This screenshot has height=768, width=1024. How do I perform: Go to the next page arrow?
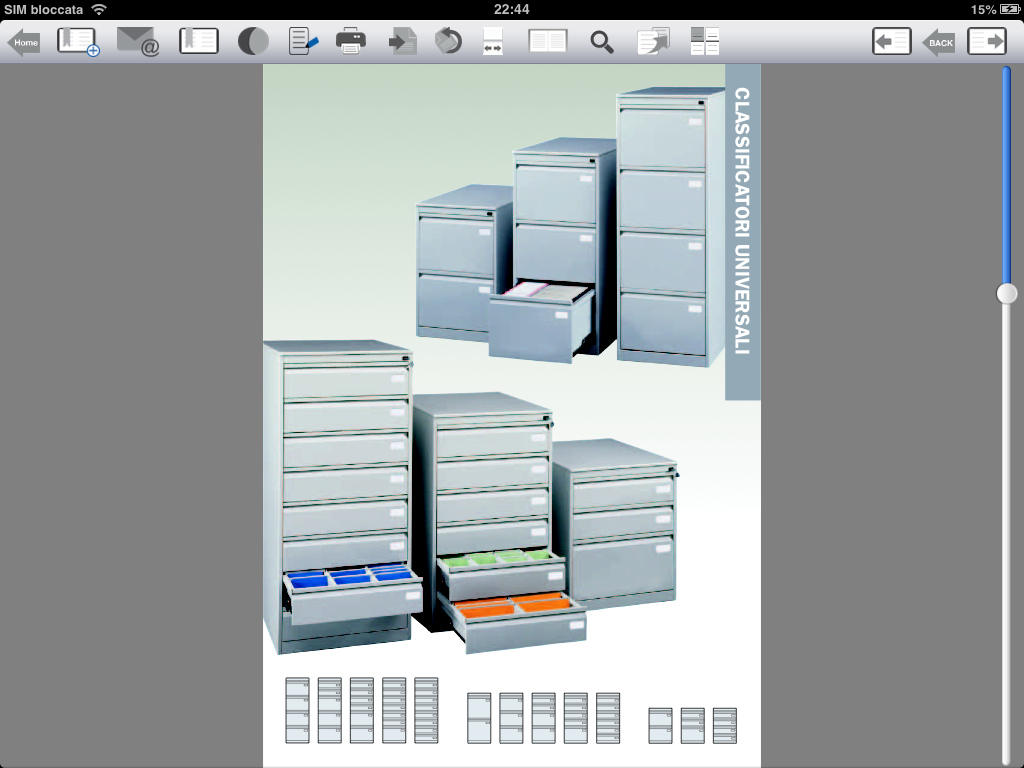click(x=987, y=42)
